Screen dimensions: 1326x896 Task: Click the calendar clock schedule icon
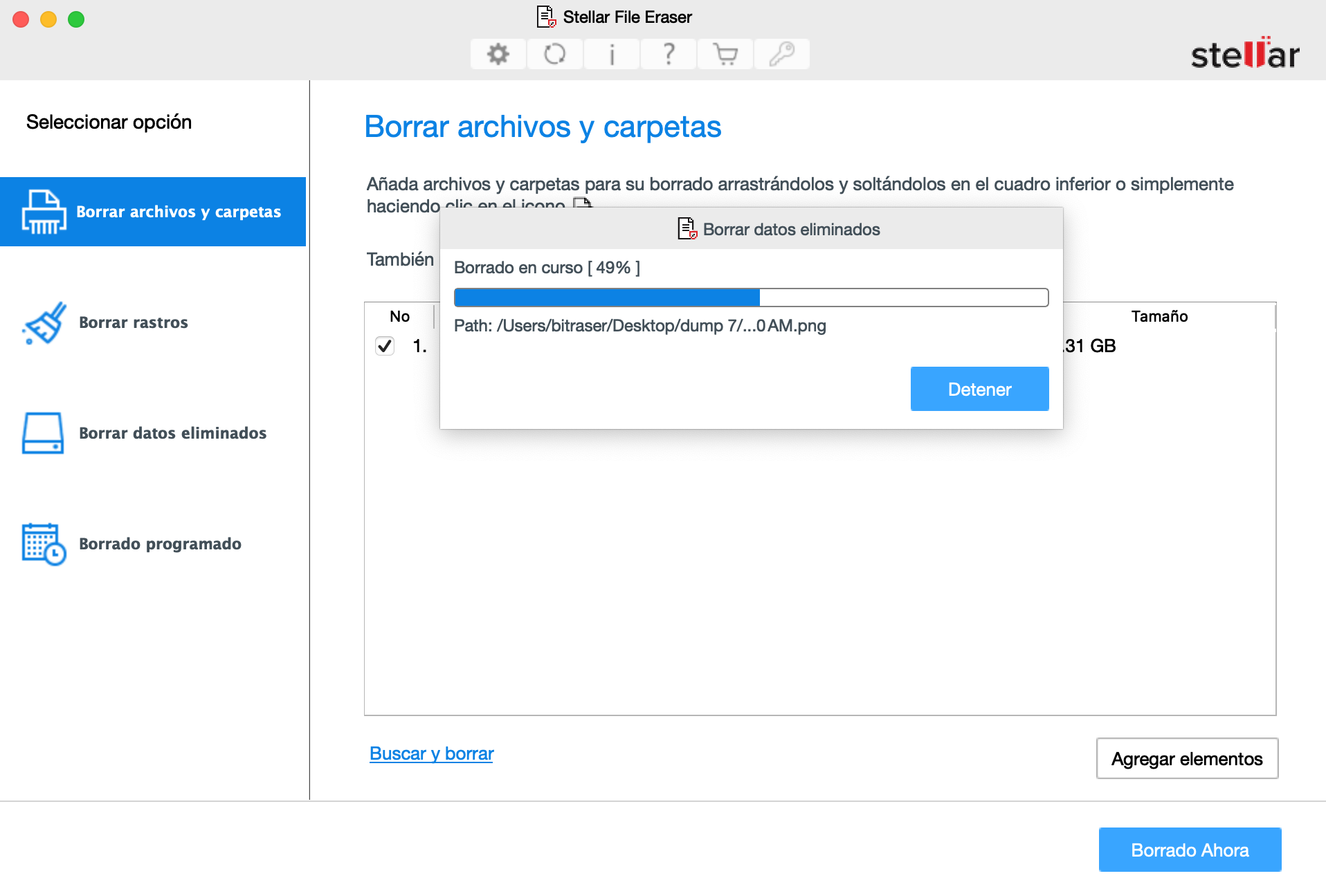coord(44,544)
